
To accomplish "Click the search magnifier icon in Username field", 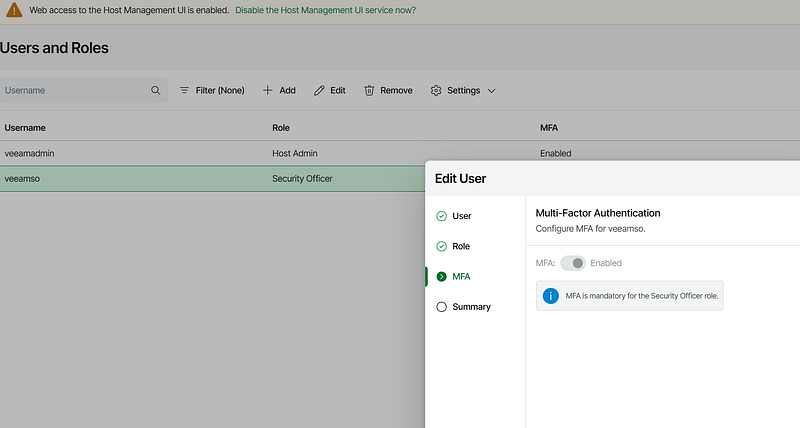I will [155, 90].
